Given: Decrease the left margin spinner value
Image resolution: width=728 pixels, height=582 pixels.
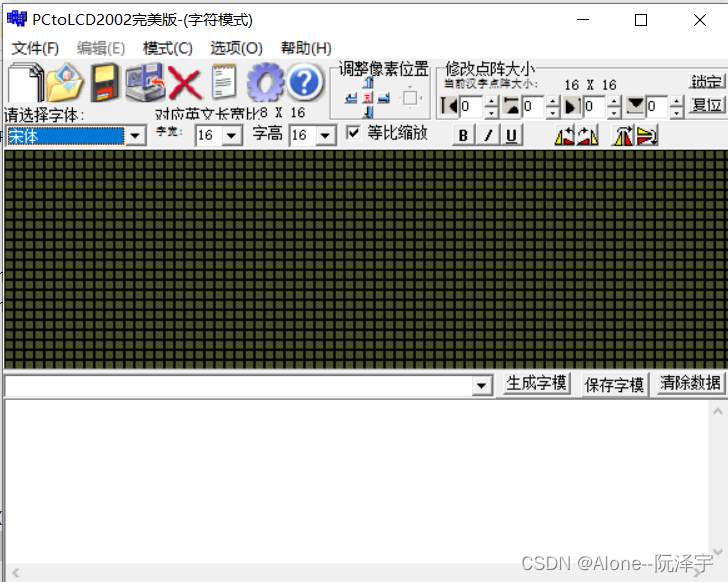Looking at the screenshot, I should 491,112.
